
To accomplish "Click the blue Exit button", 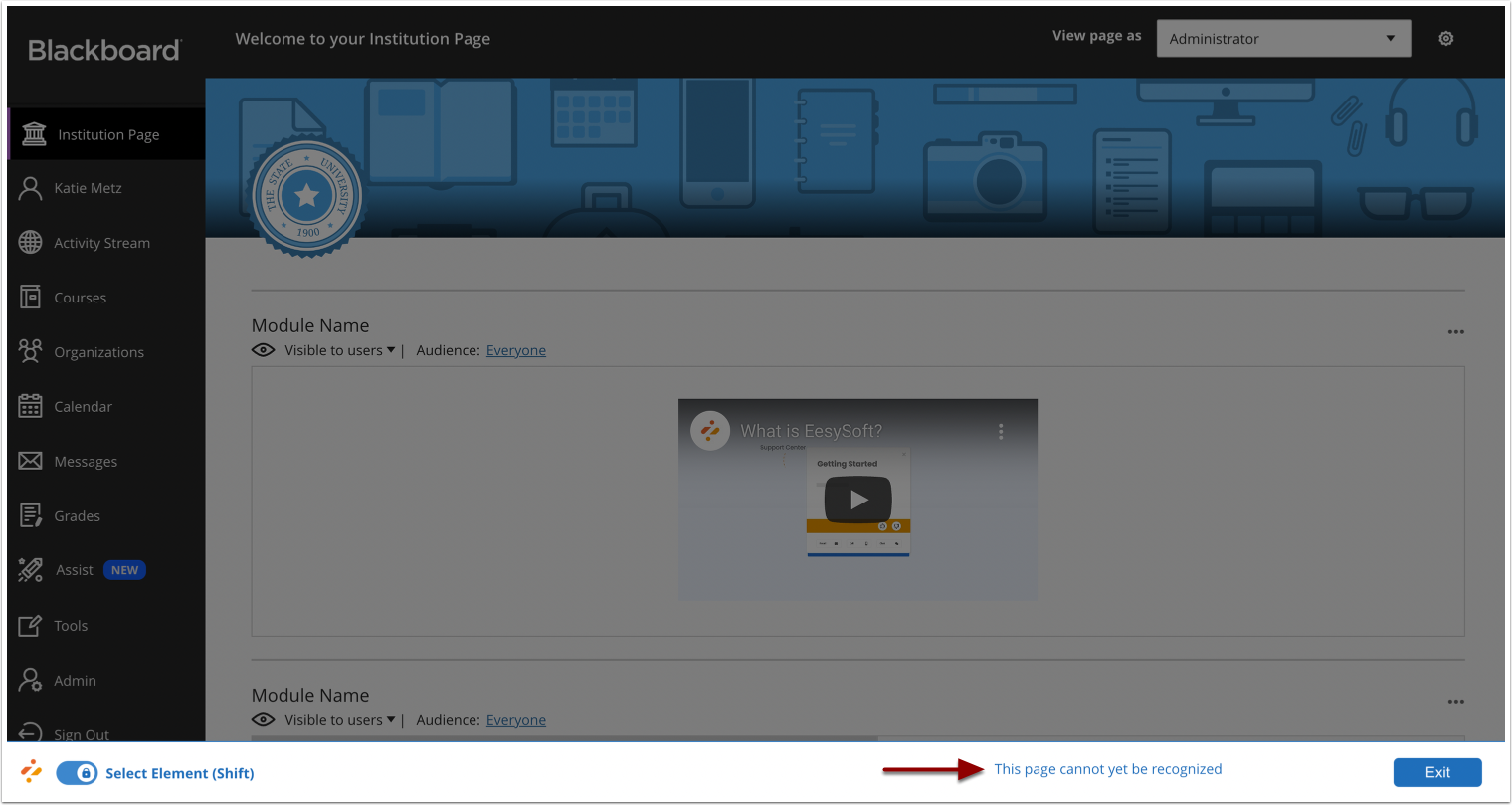I will coord(1436,772).
